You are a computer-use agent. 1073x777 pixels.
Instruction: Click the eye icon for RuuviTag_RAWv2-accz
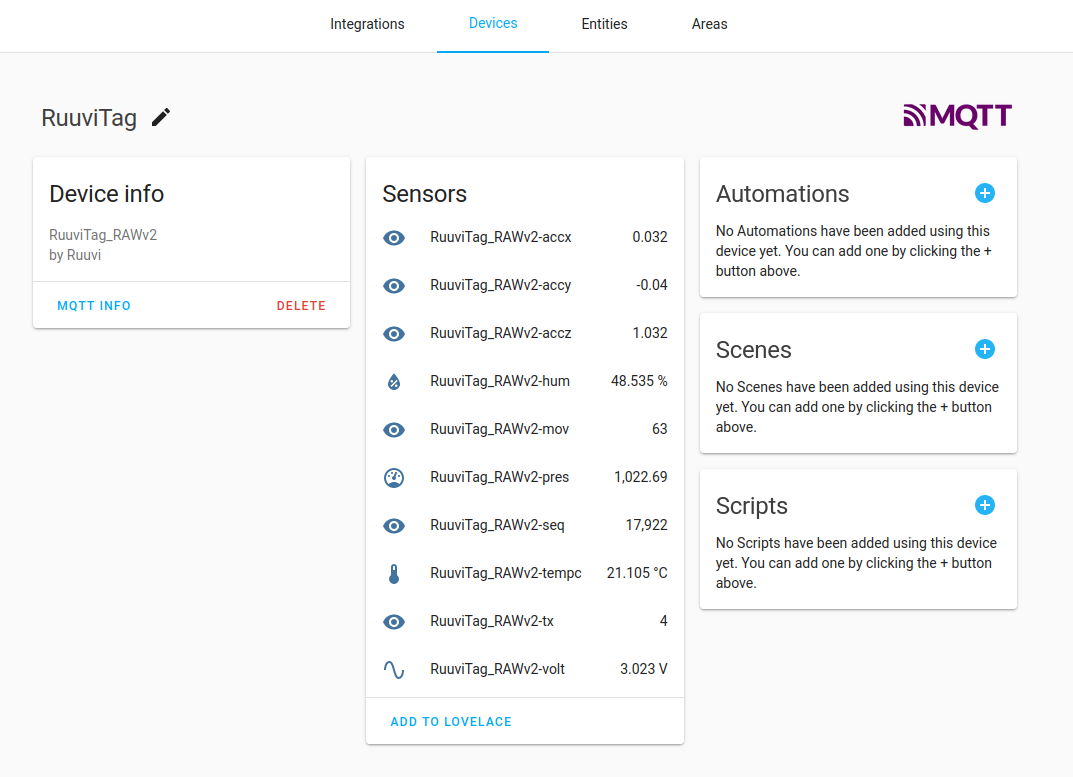click(394, 333)
